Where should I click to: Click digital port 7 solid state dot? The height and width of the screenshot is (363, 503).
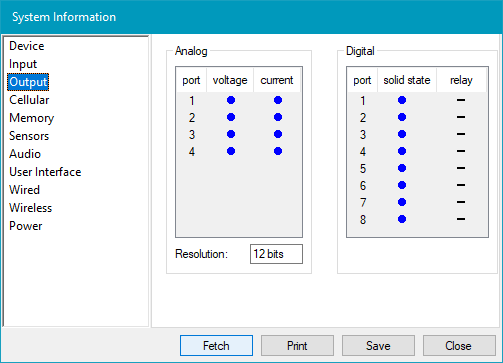[402, 202]
